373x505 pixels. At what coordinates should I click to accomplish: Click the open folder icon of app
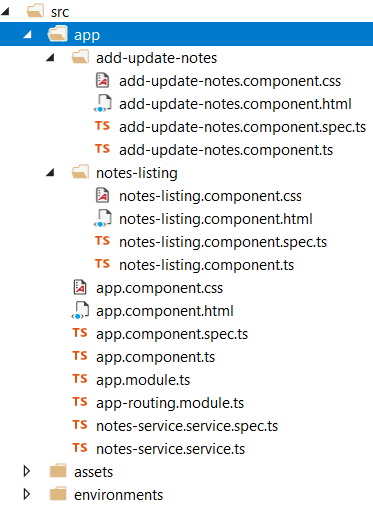[57, 34]
